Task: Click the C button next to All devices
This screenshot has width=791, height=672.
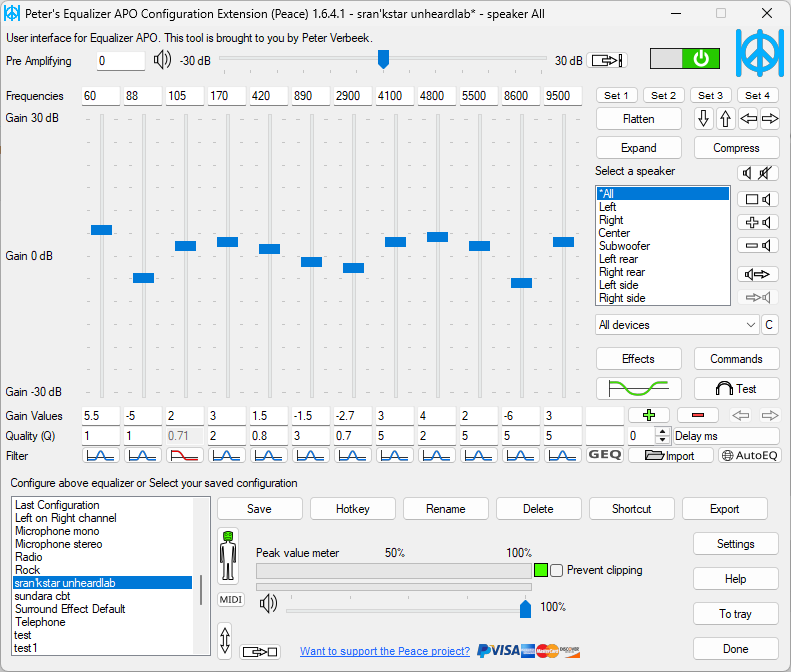Action: click(x=769, y=325)
